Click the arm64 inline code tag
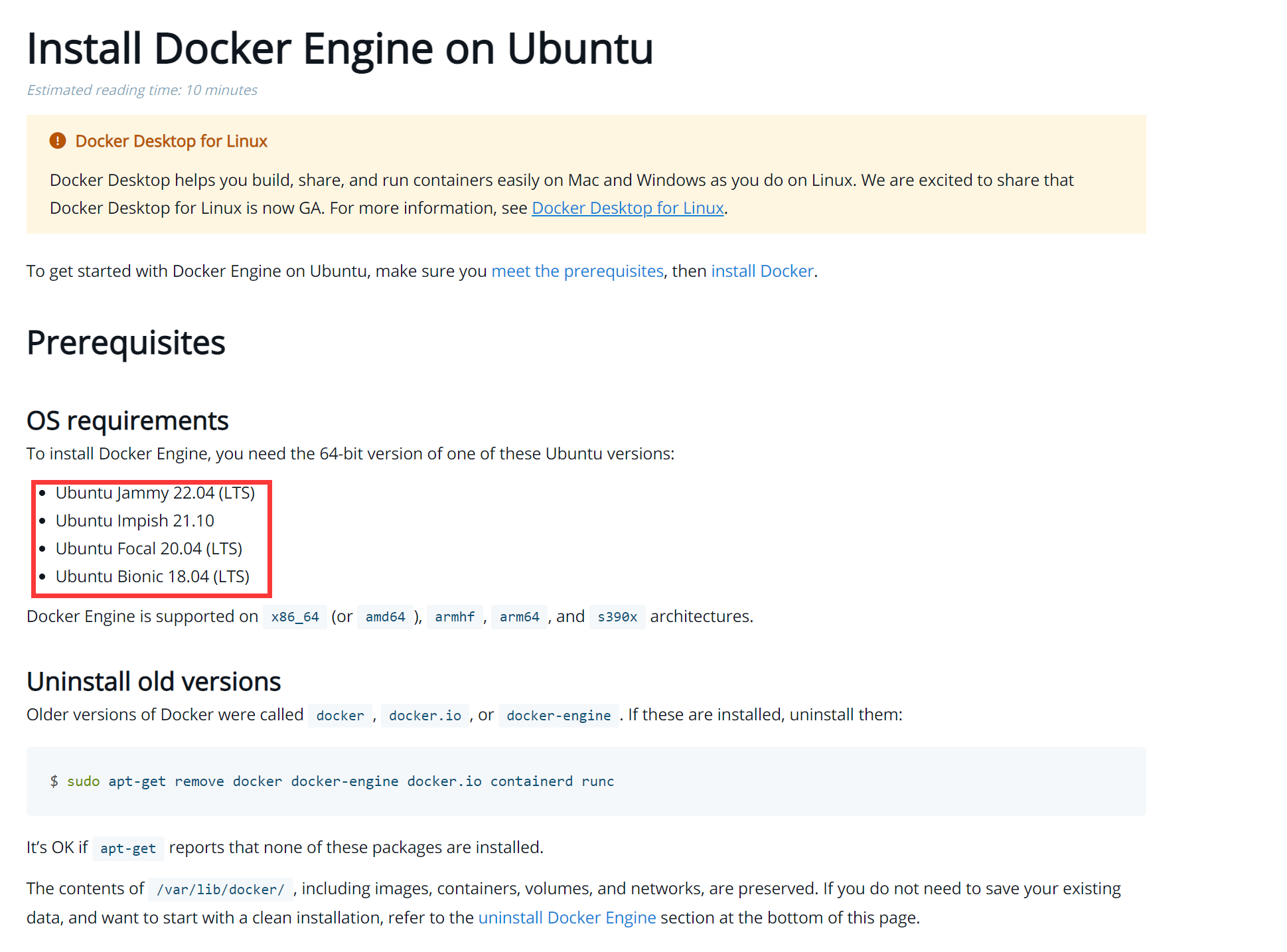1287x952 pixels. (x=519, y=617)
